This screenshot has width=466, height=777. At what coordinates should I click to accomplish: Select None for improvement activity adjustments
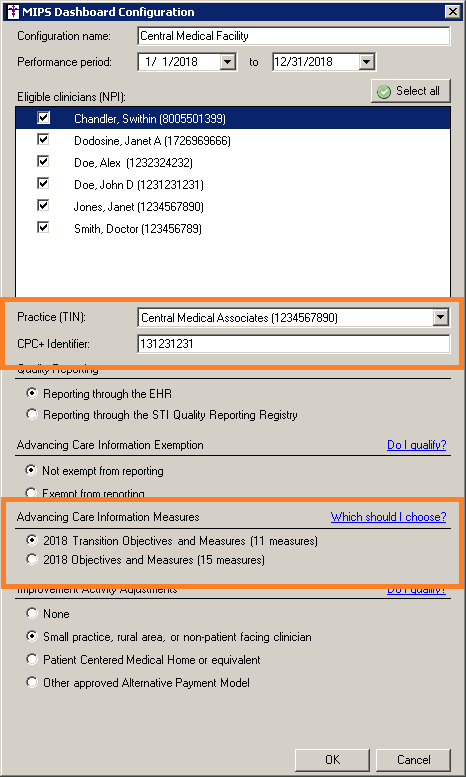click(48, 614)
